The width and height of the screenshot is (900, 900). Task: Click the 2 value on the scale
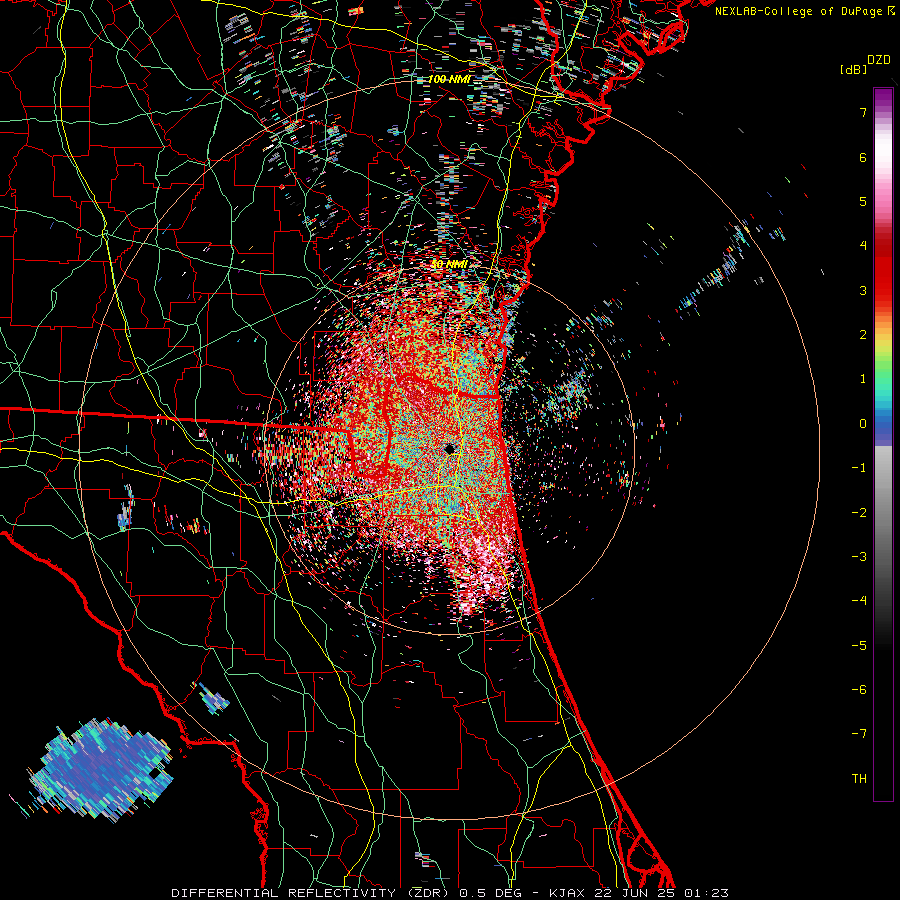[x=863, y=335]
